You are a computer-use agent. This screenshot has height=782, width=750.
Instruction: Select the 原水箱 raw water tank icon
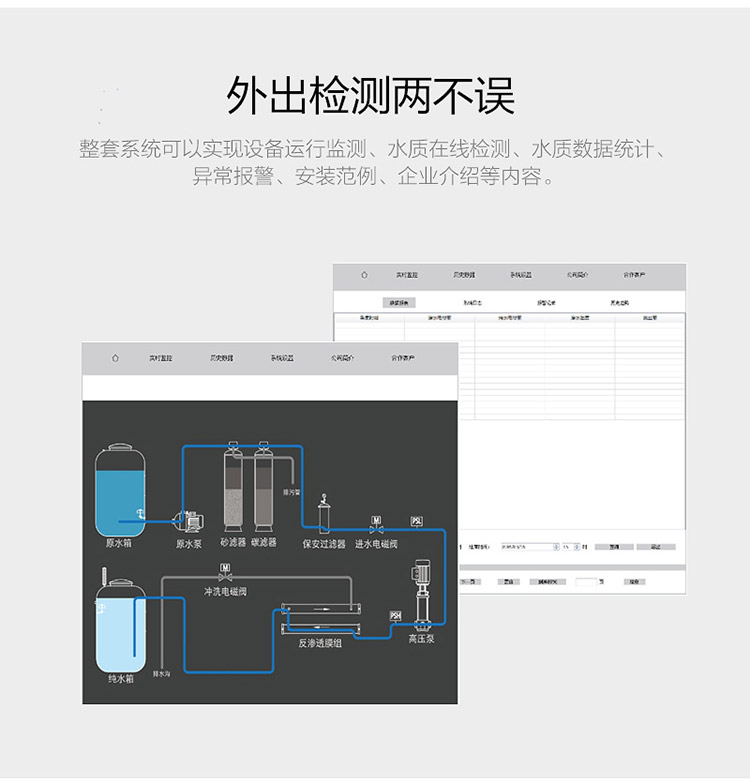(x=120, y=490)
